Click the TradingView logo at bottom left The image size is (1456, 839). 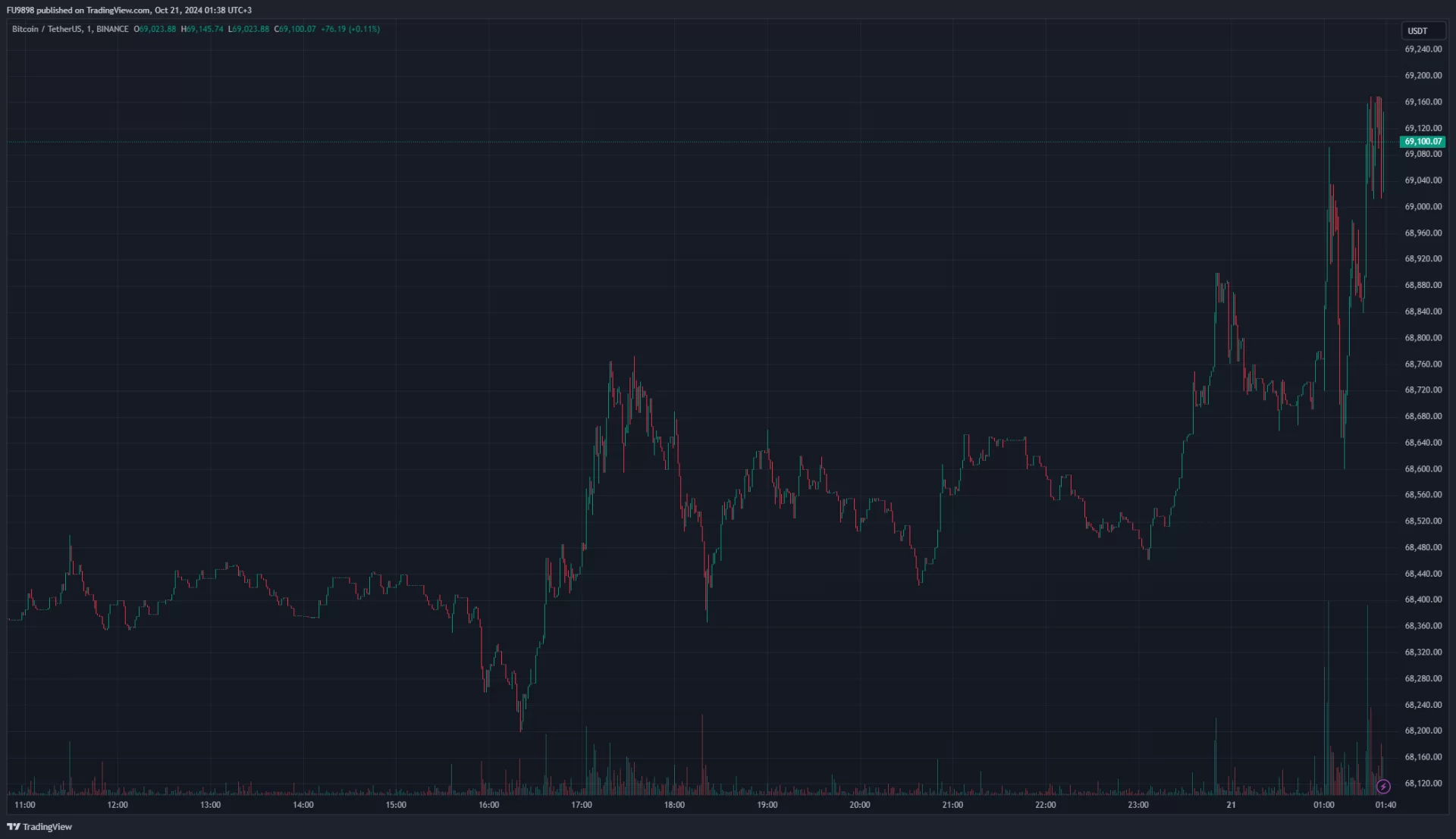tap(39, 827)
